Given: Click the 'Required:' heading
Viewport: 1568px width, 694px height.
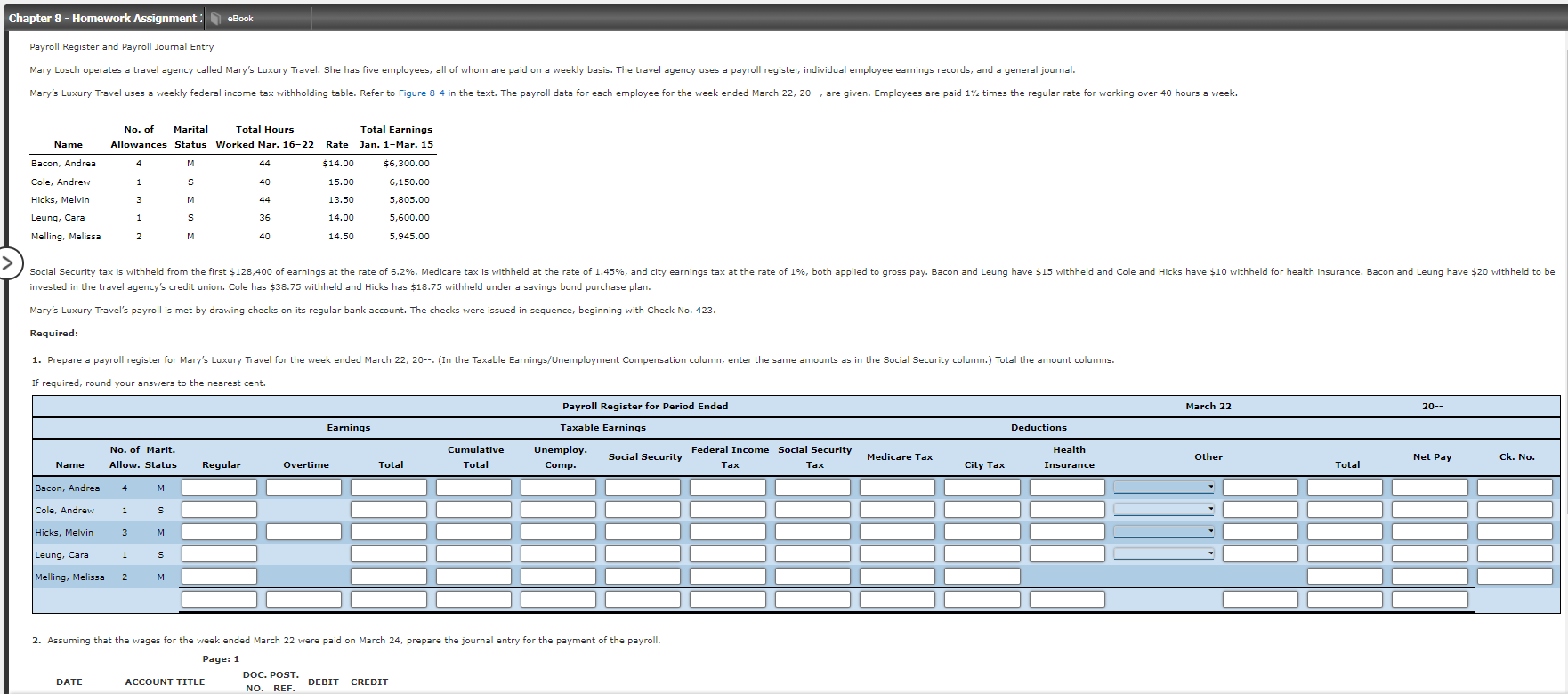Looking at the screenshot, I should tap(54, 334).
